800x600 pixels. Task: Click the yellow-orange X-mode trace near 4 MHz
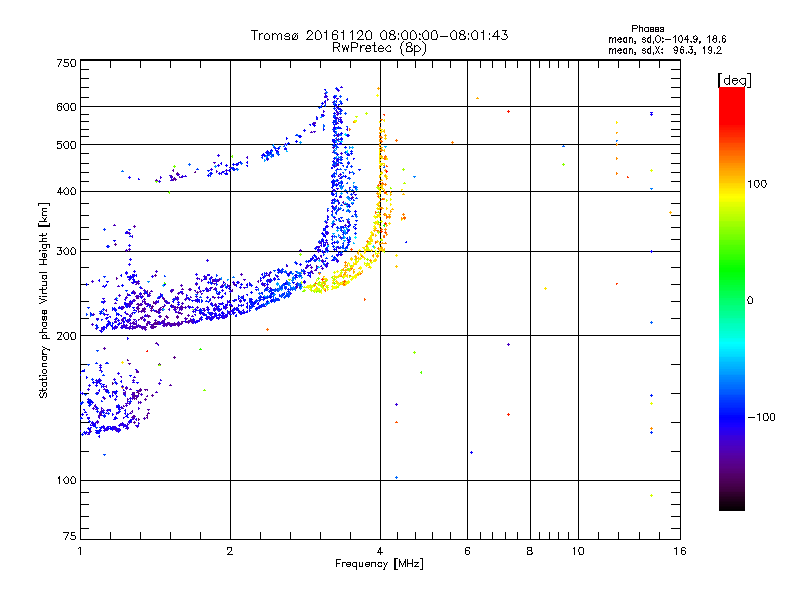click(x=380, y=204)
